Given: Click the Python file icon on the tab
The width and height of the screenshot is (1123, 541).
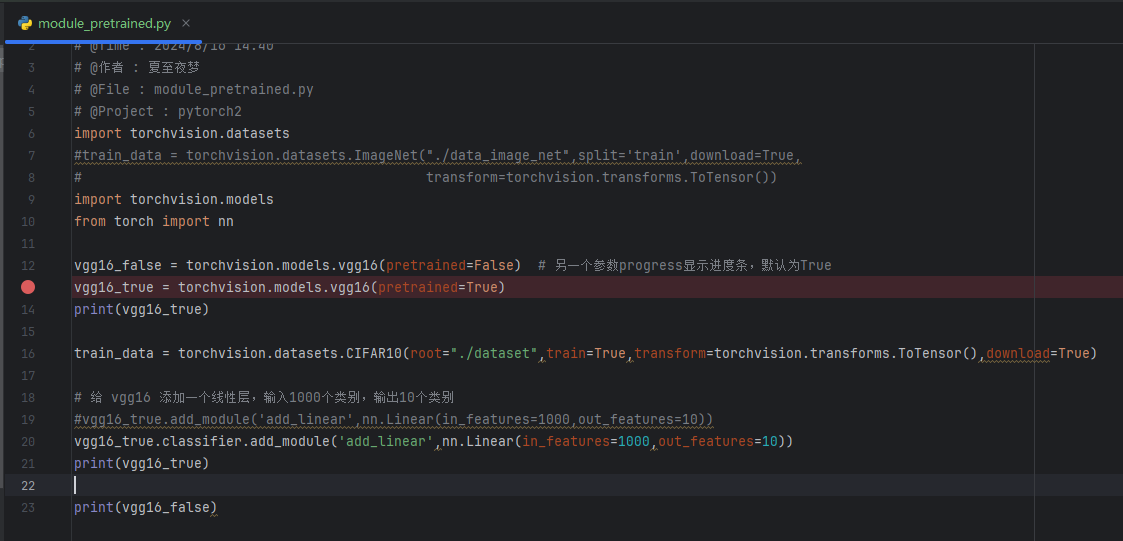Looking at the screenshot, I should (25, 24).
